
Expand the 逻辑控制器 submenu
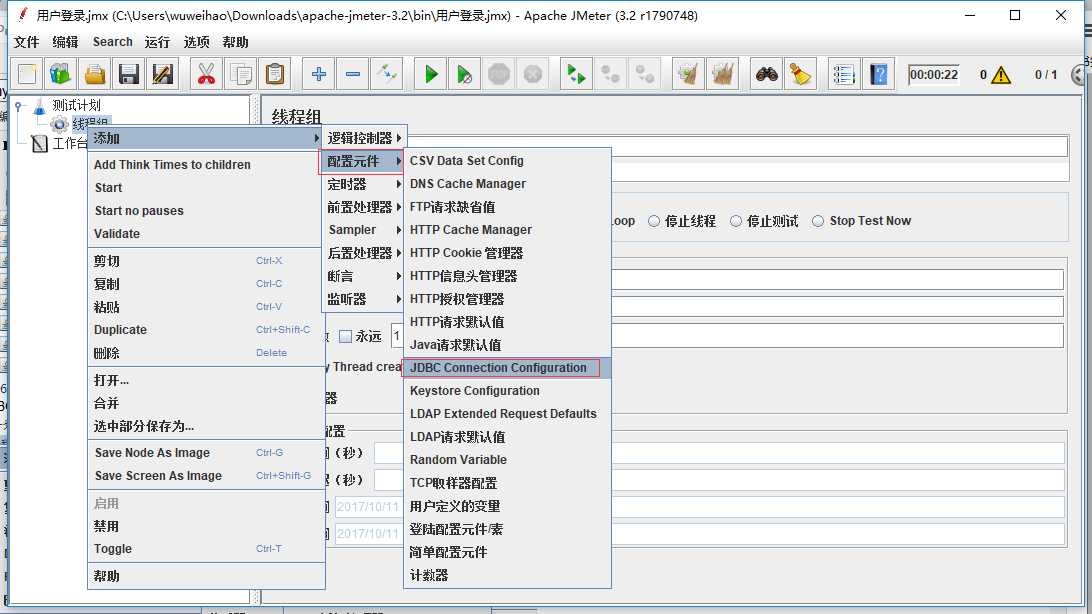363,138
